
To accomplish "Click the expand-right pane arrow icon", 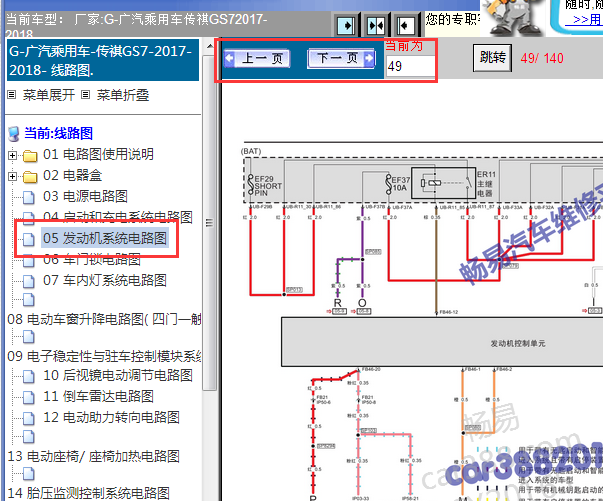I will pos(346,26).
